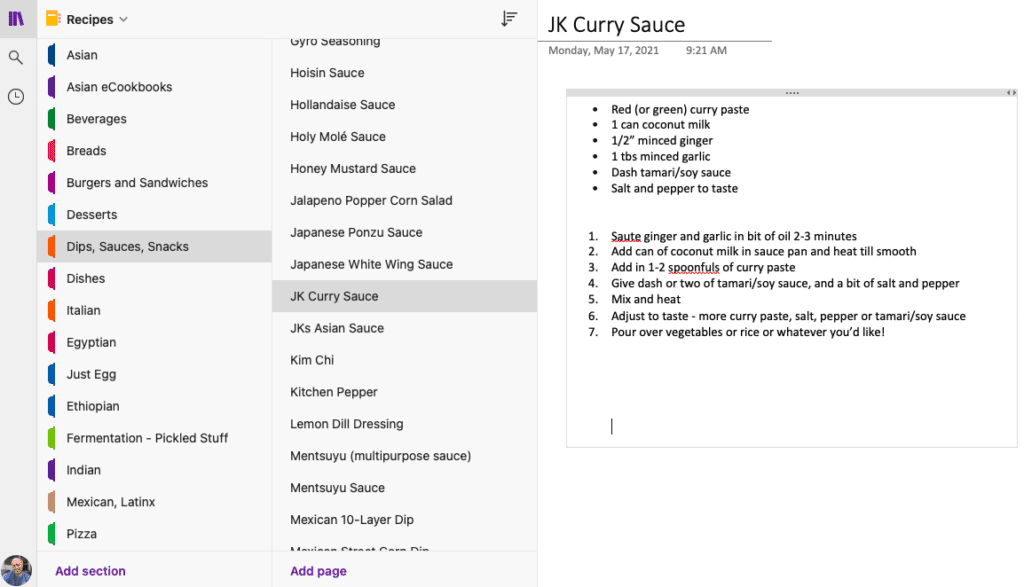Click the note container drag handle
1024x587 pixels.
[x=792, y=93]
